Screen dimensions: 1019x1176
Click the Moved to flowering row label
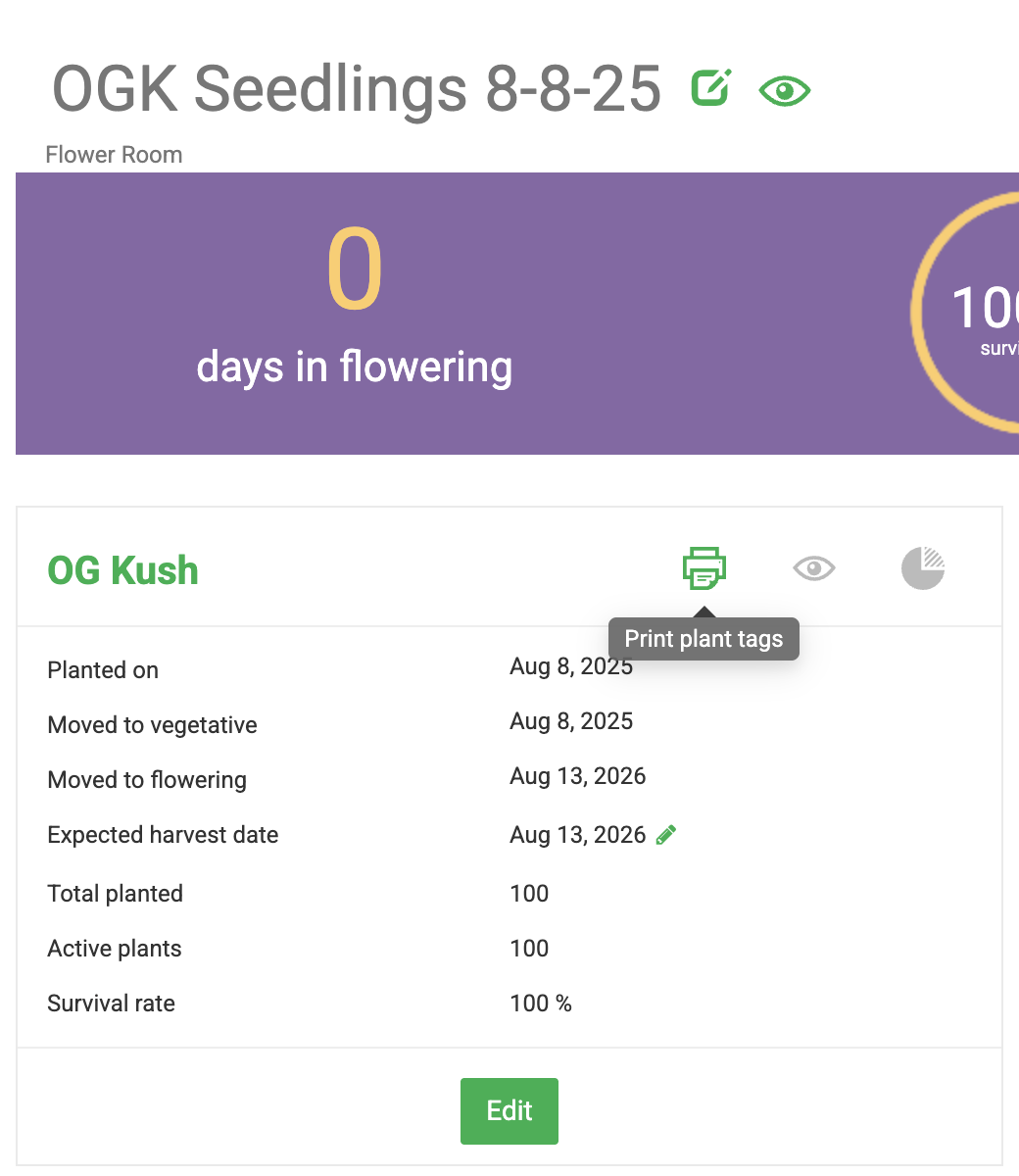pos(147,780)
